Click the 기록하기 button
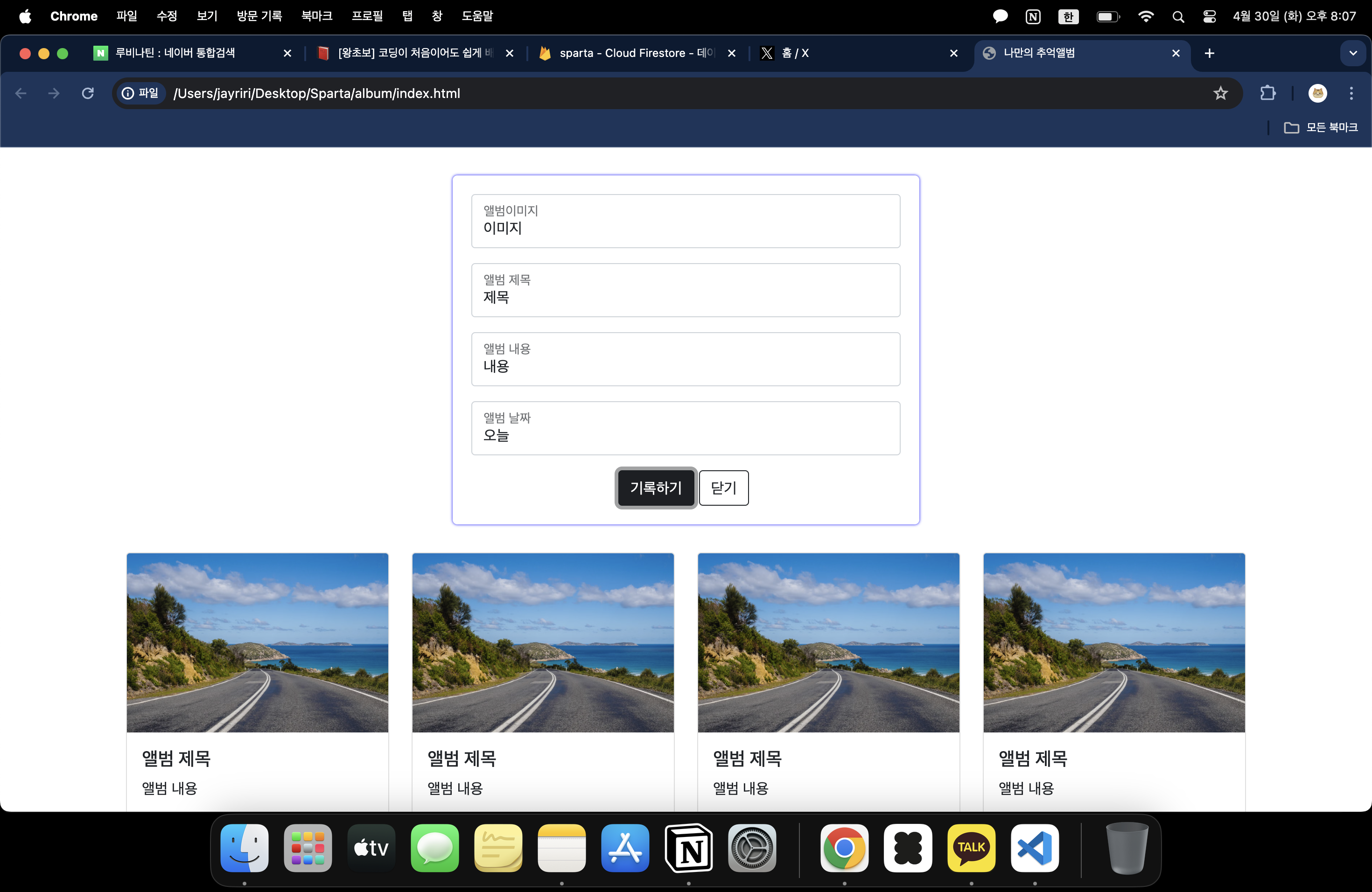Viewport: 1372px width, 892px height. [656, 488]
